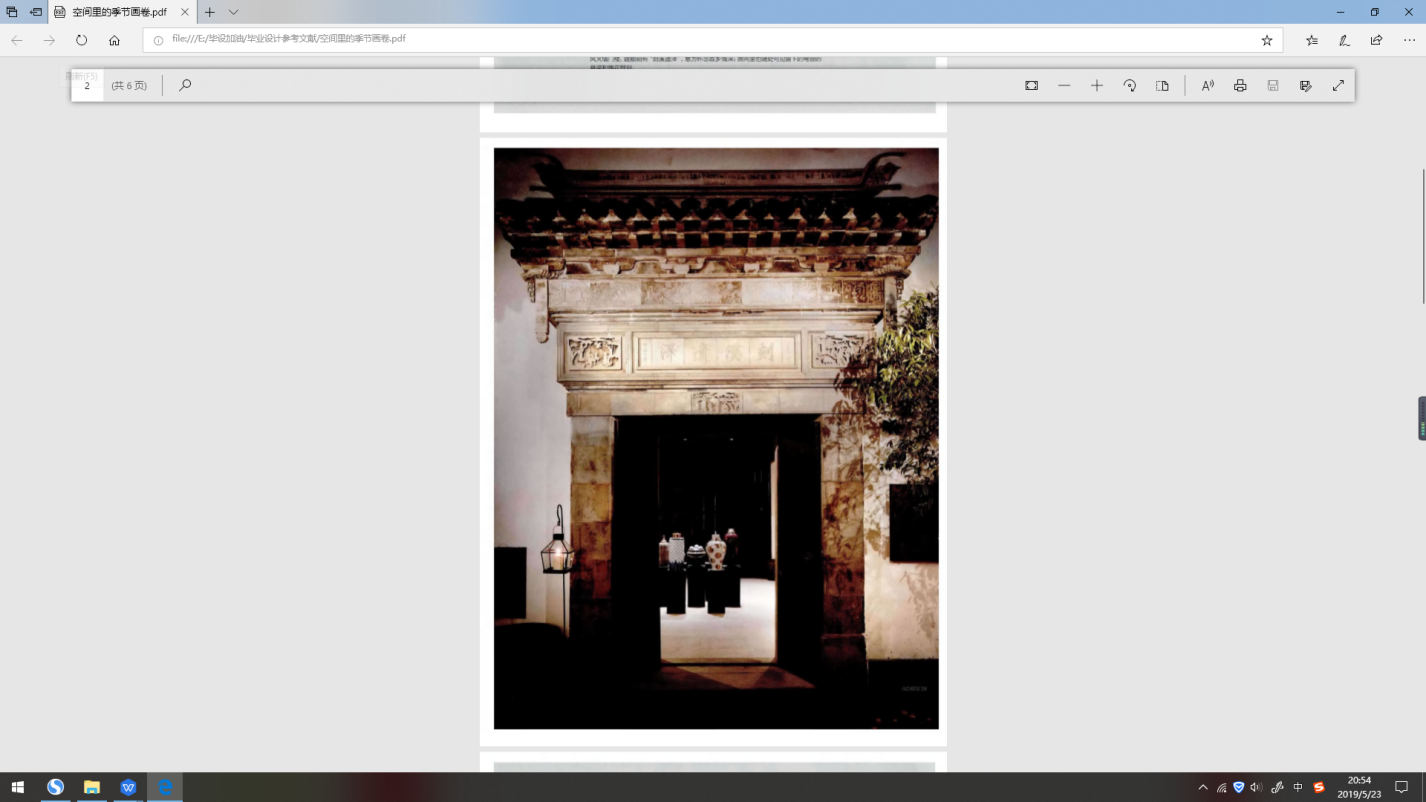Open the taskbar clock and calendar
The image size is (1426, 802).
click(x=1359, y=787)
